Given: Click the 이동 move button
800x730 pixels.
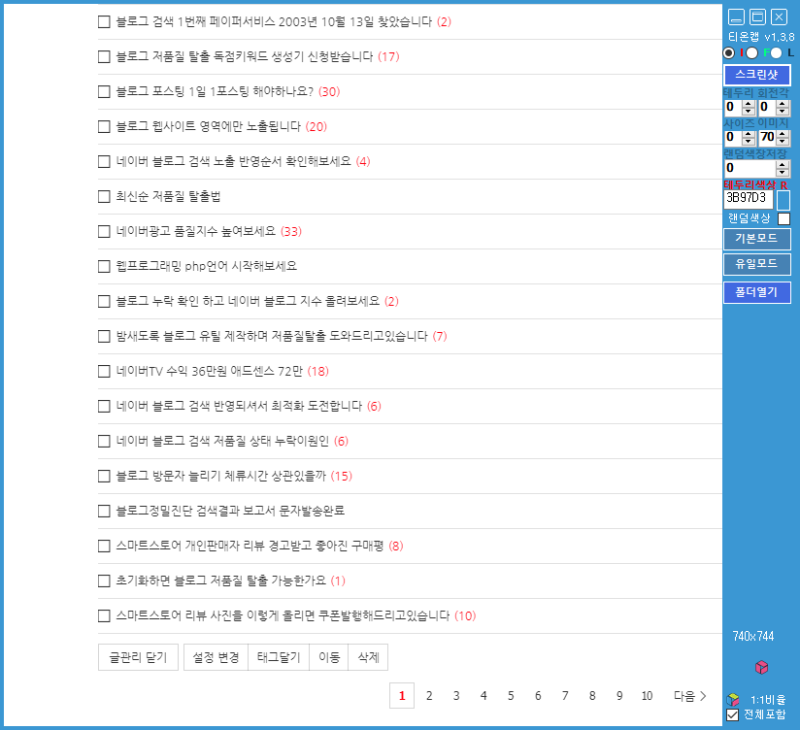Looking at the screenshot, I should coord(329,657).
